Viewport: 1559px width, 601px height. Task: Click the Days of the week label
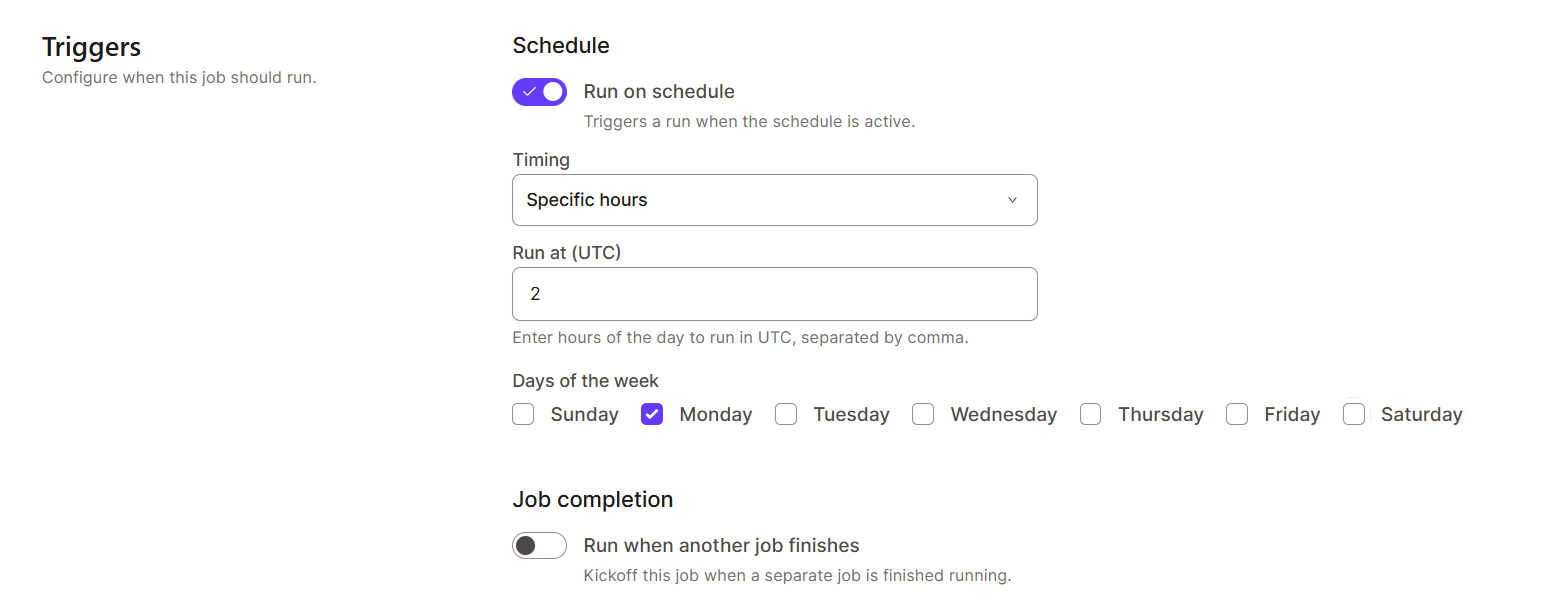(585, 380)
